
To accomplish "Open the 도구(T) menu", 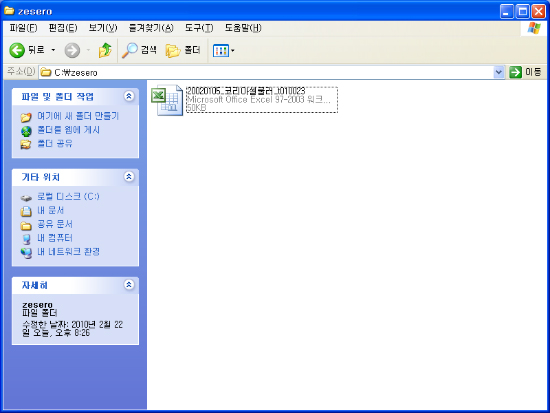I will [199, 28].
